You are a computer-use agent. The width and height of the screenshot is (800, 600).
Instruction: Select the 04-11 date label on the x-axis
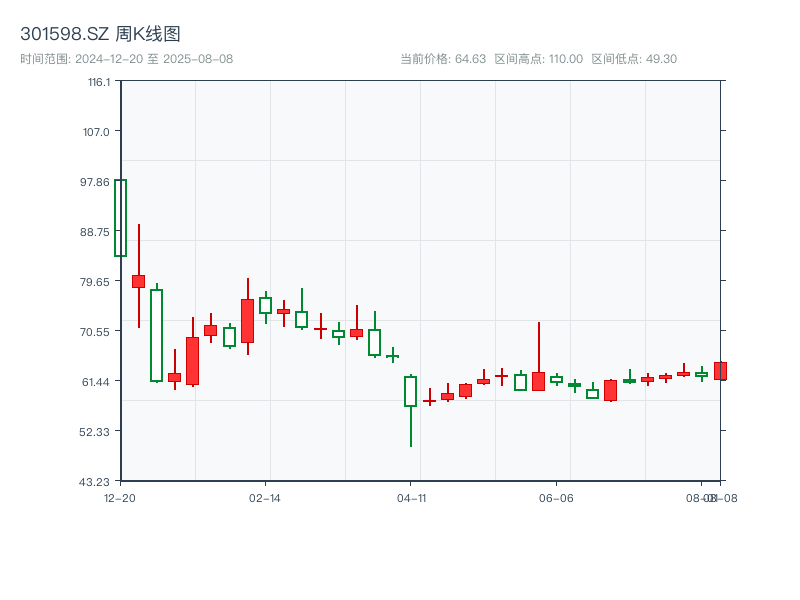[411, 497]
